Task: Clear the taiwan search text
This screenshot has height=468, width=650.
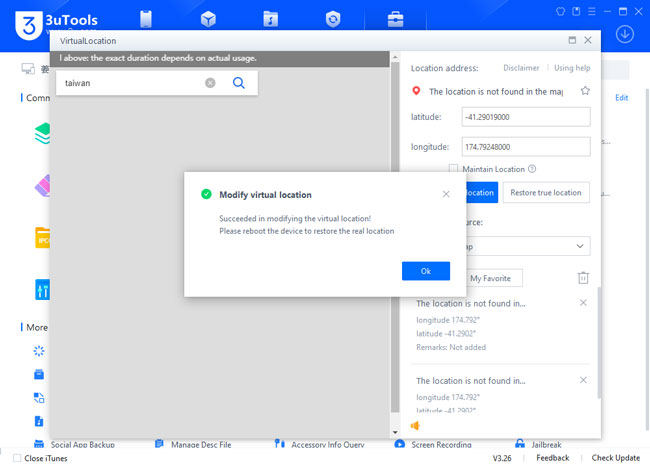Action: 210,83
